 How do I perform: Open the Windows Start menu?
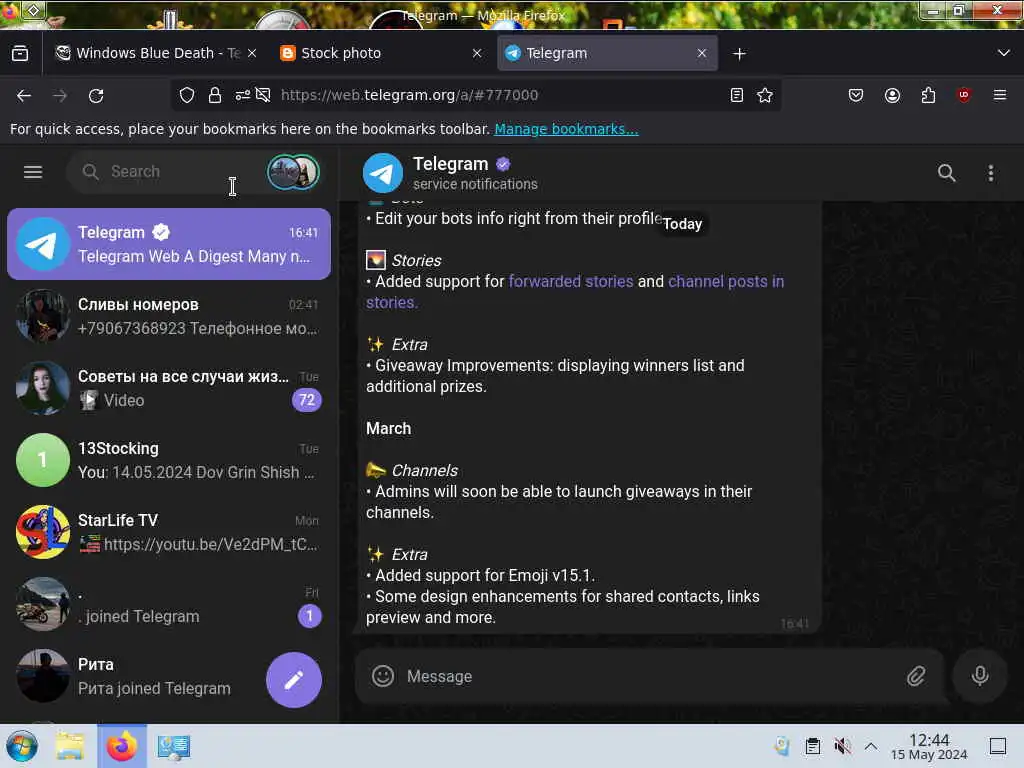click(x=22, y=746)
